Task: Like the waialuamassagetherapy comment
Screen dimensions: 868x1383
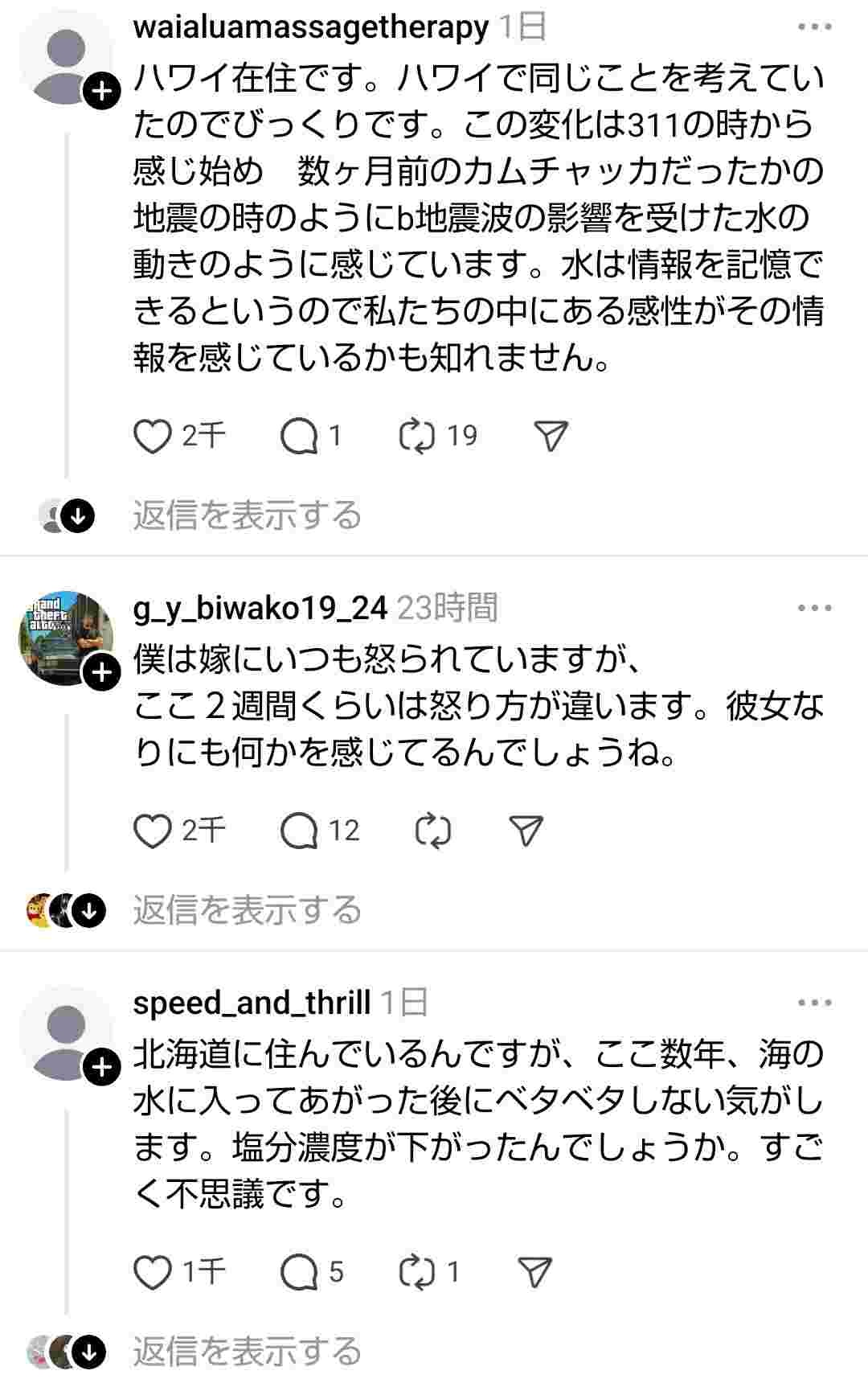Action: pos(153,437)
